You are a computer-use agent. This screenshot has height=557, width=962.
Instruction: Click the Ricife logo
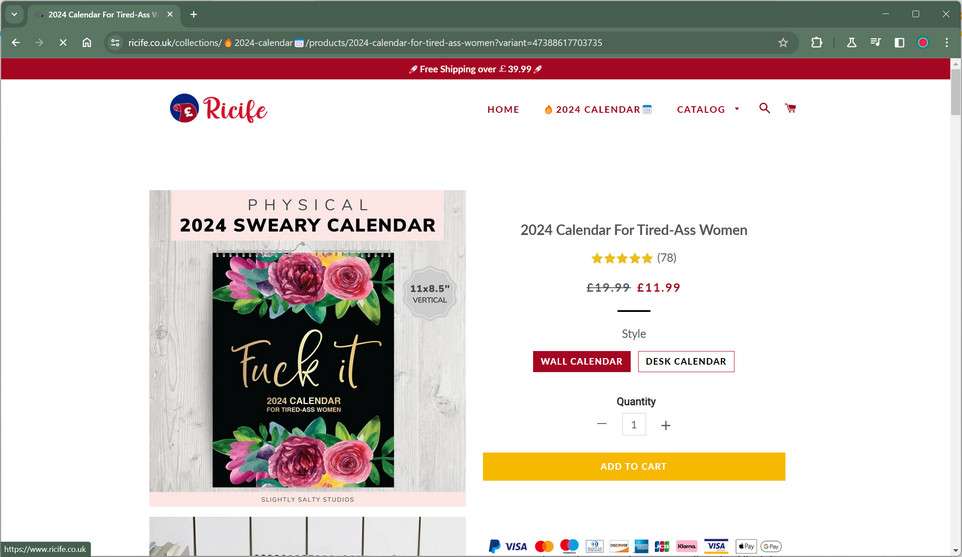pyautogui.click(x=219, y=108)
